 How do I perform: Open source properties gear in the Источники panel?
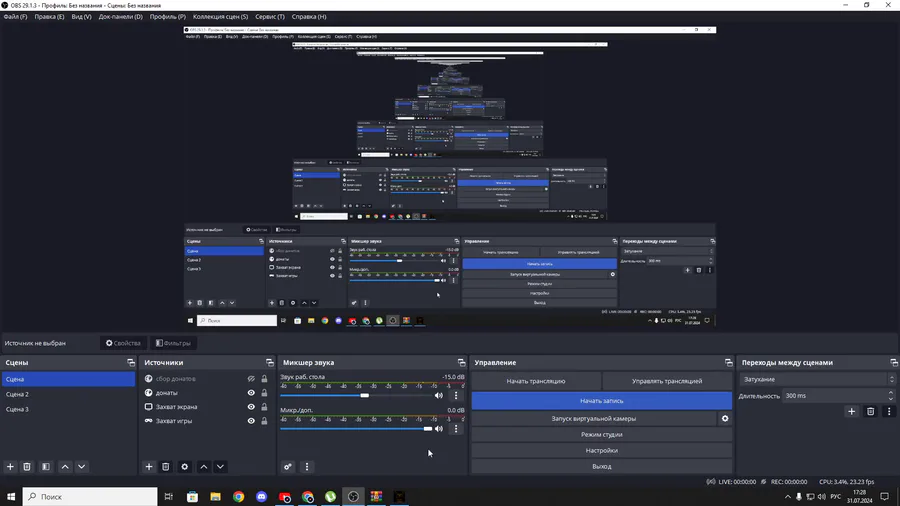pos(184,467)
